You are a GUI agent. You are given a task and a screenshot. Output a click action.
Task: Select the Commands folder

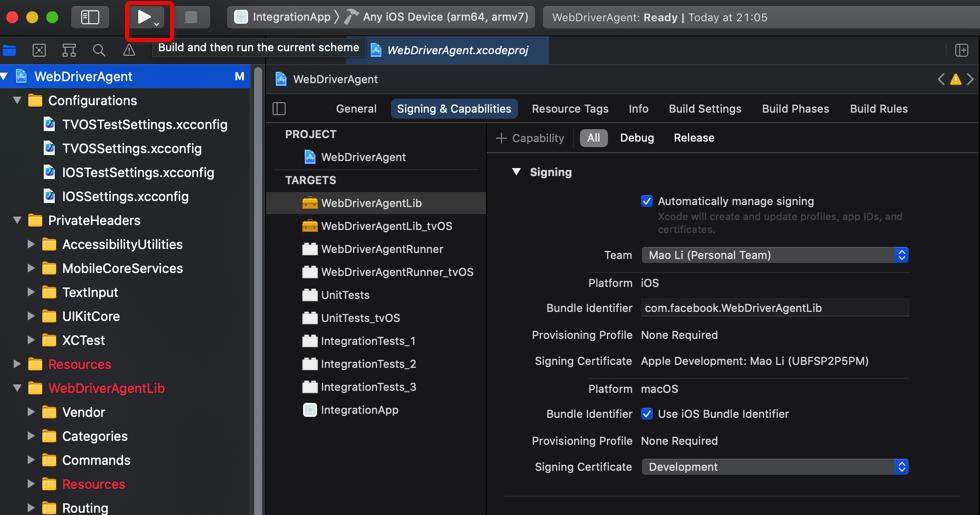point(86,460)
